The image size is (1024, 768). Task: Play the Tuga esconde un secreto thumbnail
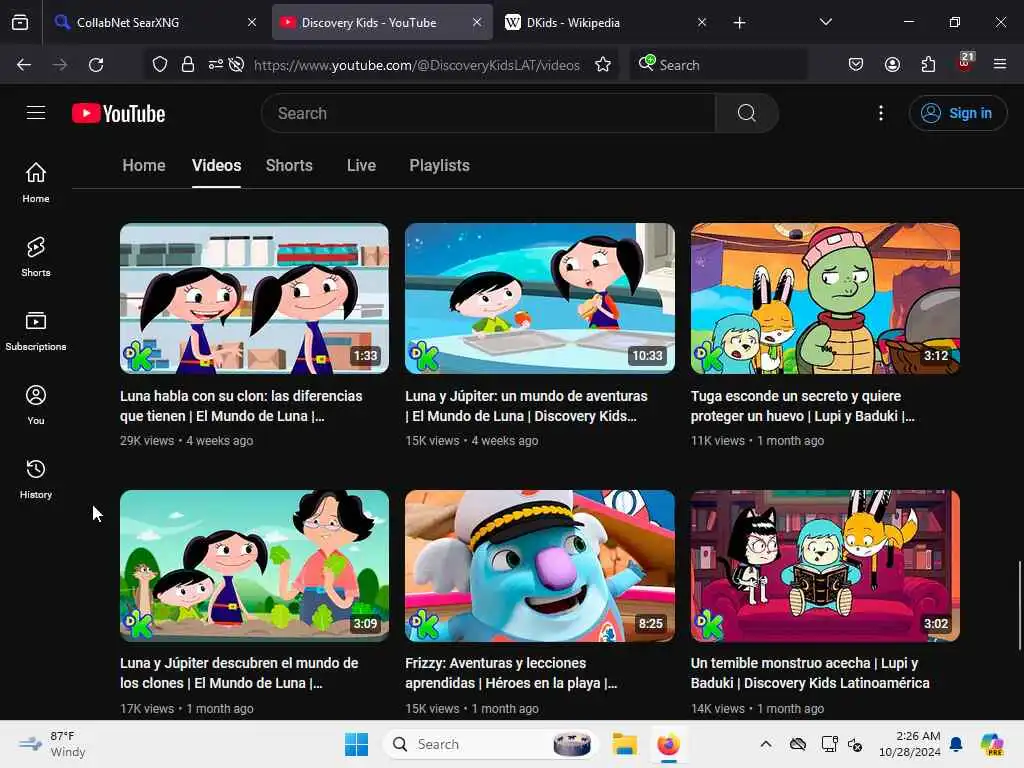click(x=825, y=298)
